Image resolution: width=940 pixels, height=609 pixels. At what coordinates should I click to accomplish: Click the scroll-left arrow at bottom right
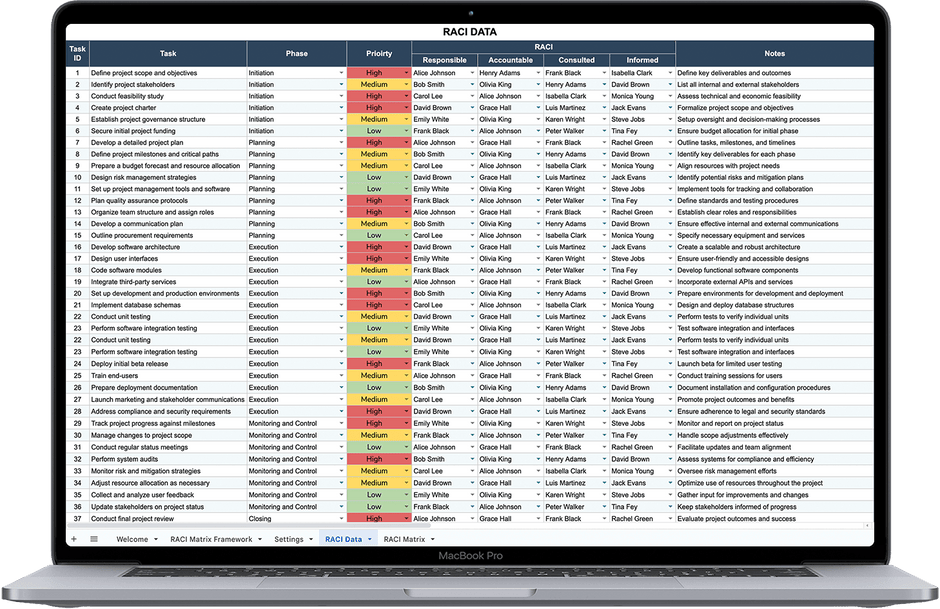[x=867, y=526]
